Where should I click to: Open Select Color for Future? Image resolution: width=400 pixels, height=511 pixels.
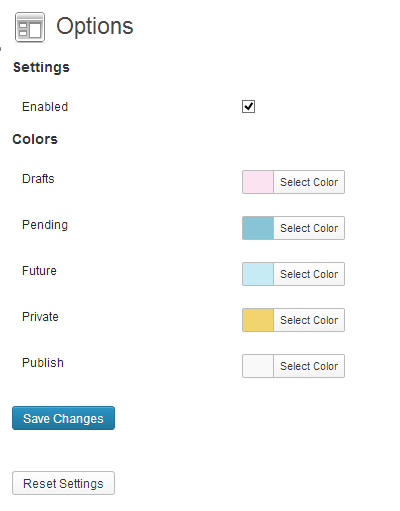click(x=309, y=274)
